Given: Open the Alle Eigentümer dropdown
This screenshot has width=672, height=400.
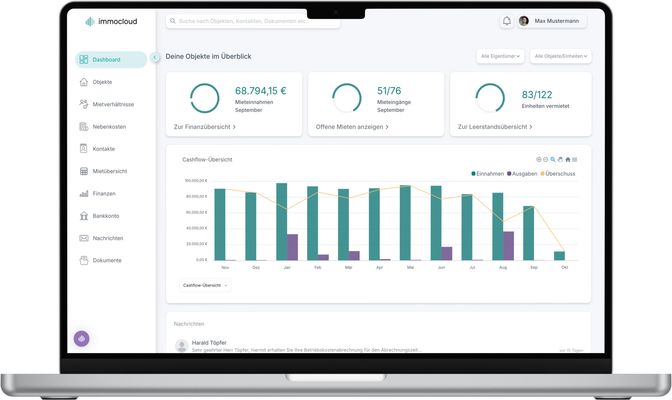Looking at the screenshot, I should tap(500, 56).
